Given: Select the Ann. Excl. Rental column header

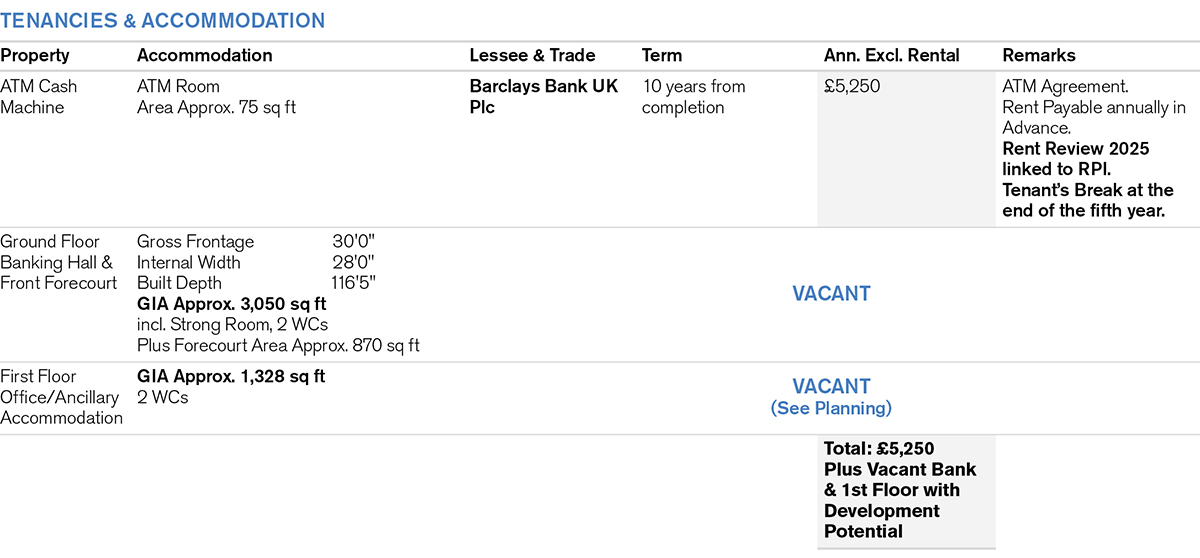Looking at the screenshot, I should tap(891, 56).
